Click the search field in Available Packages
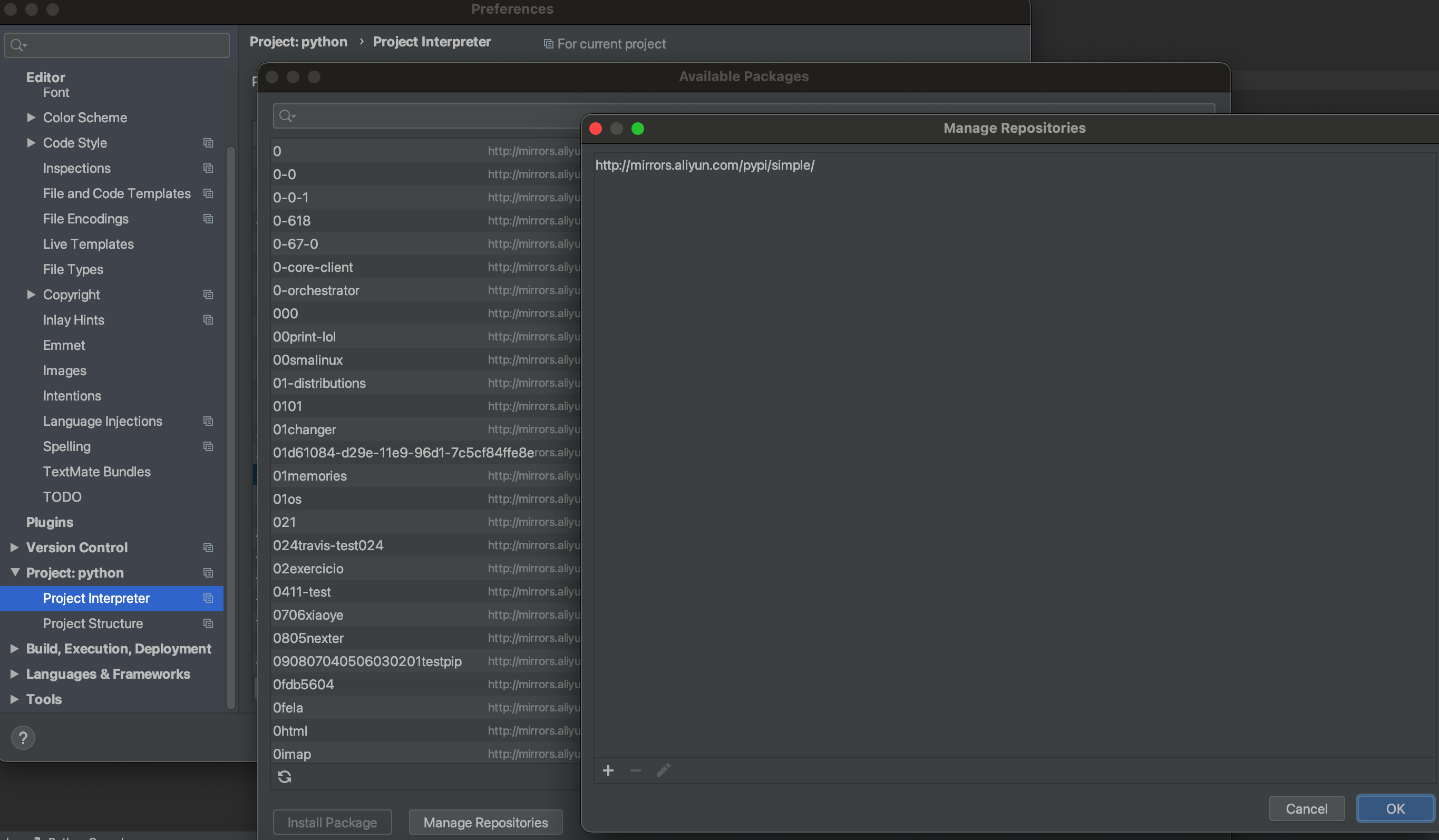The image size is (1439, 840). pos(744,115)
